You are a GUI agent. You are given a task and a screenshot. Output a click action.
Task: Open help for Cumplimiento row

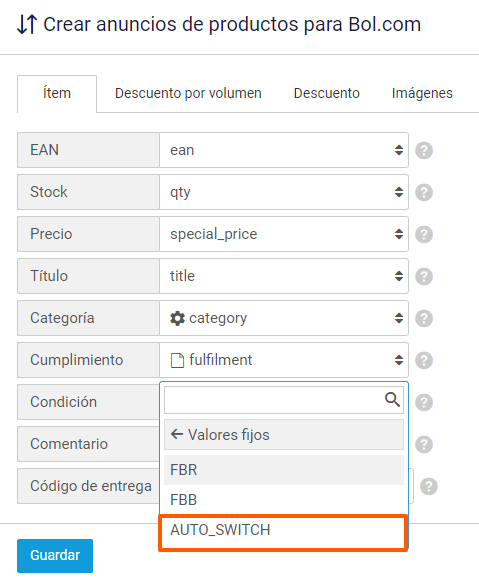coord(424,361)
